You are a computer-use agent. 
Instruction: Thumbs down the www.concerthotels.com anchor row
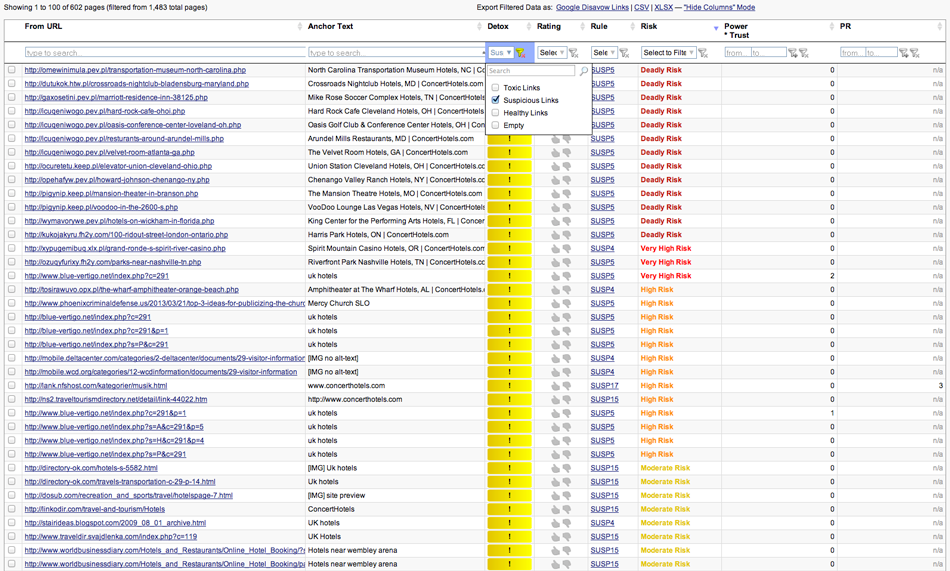566,386
